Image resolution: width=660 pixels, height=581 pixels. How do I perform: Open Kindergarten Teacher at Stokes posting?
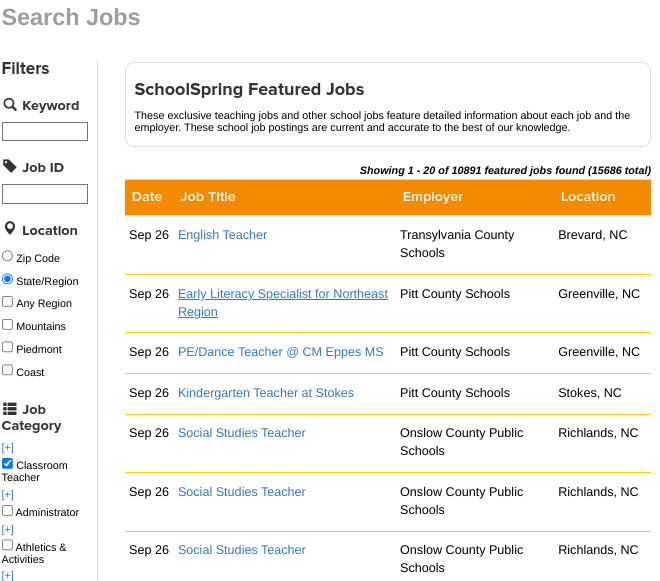(265, 393)
